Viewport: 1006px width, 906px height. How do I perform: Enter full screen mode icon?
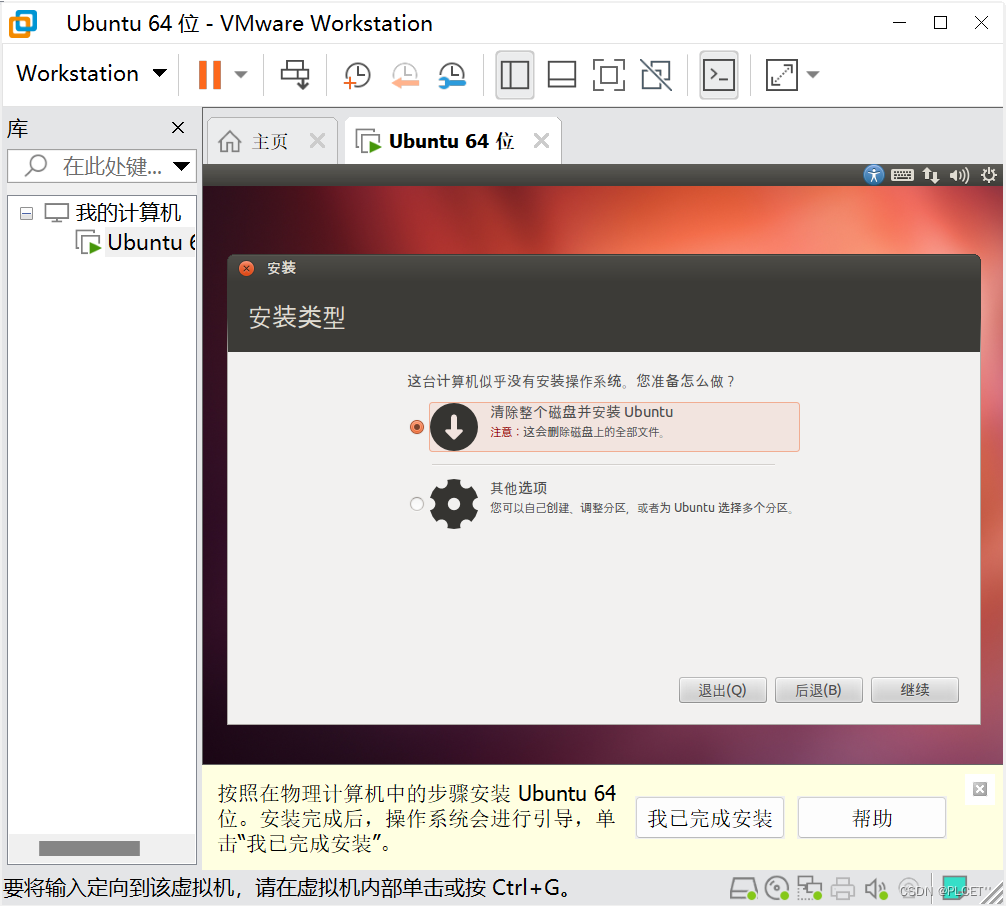[608, 75]
